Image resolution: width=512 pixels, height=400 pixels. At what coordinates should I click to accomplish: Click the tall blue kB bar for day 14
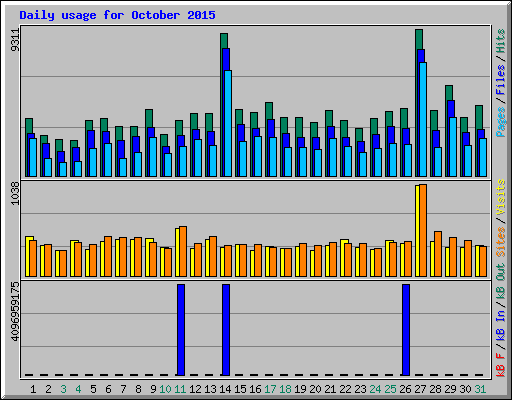point(226,330)
